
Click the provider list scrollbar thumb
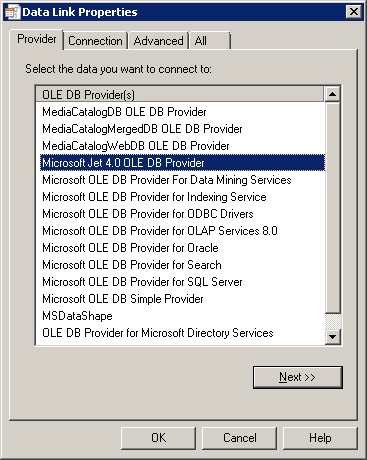pos(332,208)
